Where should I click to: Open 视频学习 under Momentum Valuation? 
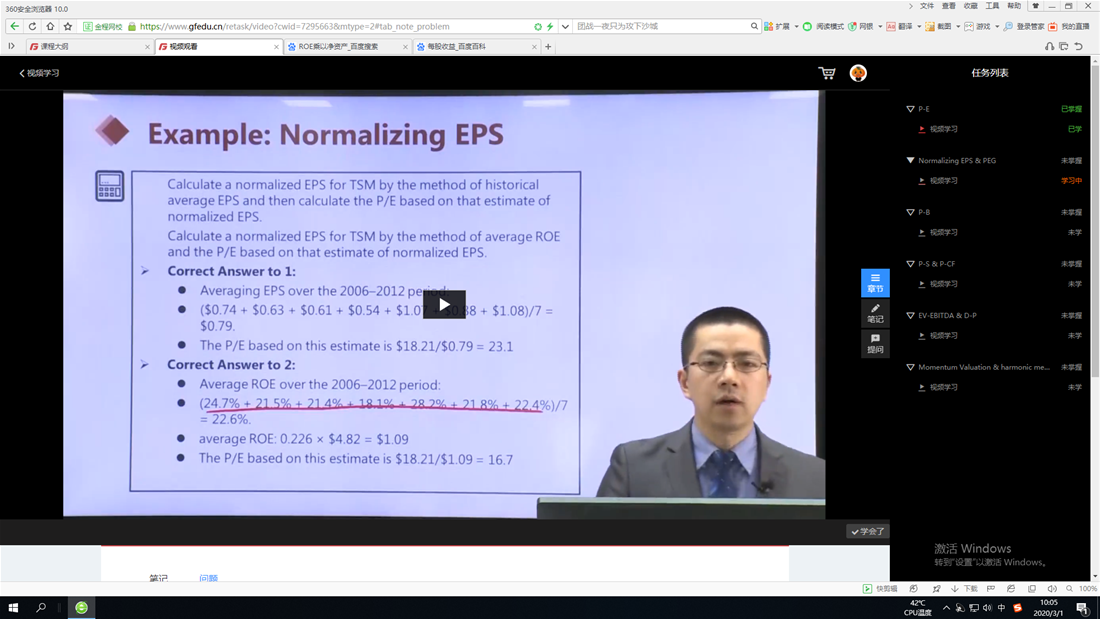pyautogui.click(x=944, y=387)
